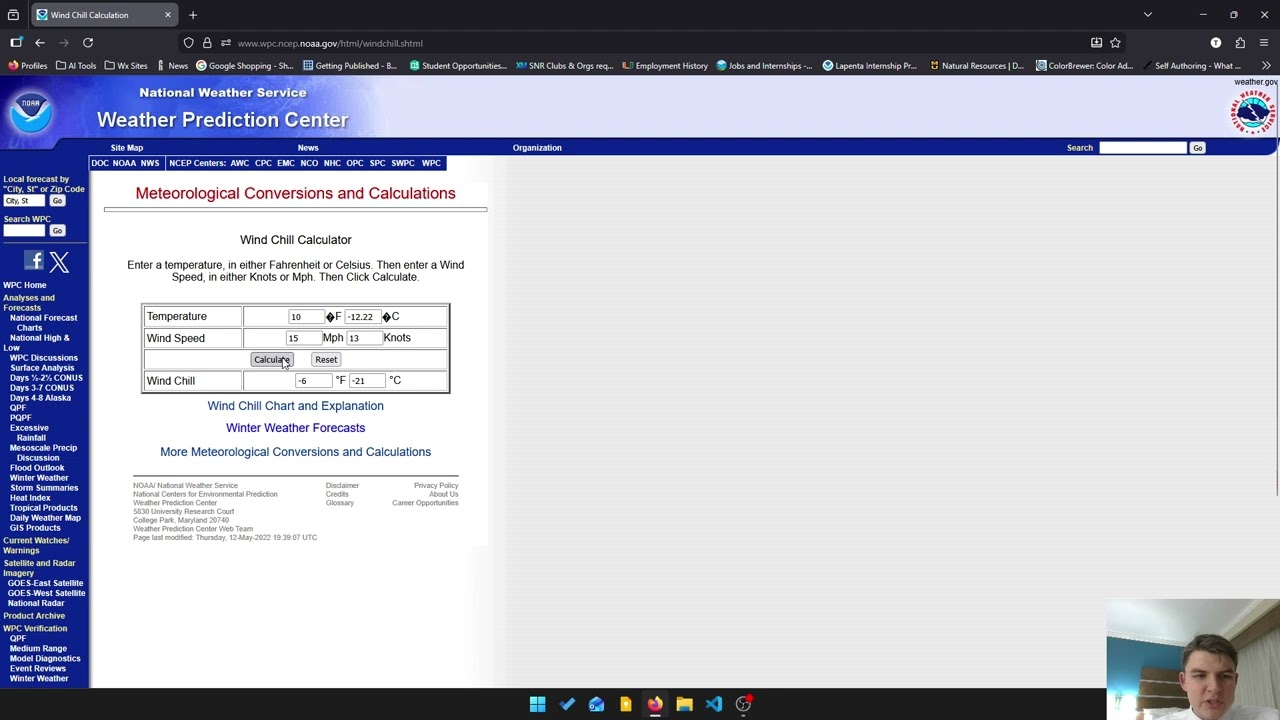This screenshot has width=1280, height=720.
Task: Click the Reset button
Action: pos(326,360)
